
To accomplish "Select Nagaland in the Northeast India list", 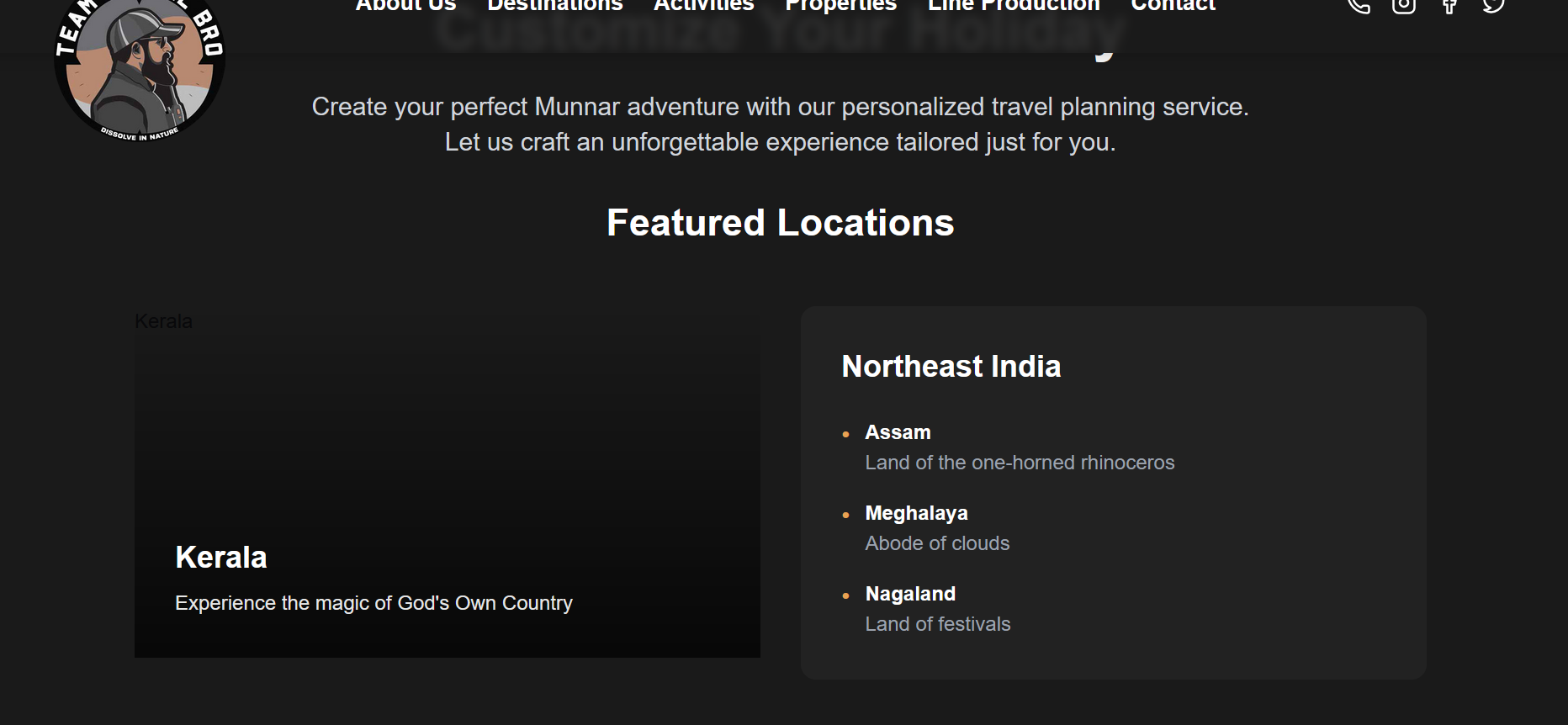I will 910,594.
